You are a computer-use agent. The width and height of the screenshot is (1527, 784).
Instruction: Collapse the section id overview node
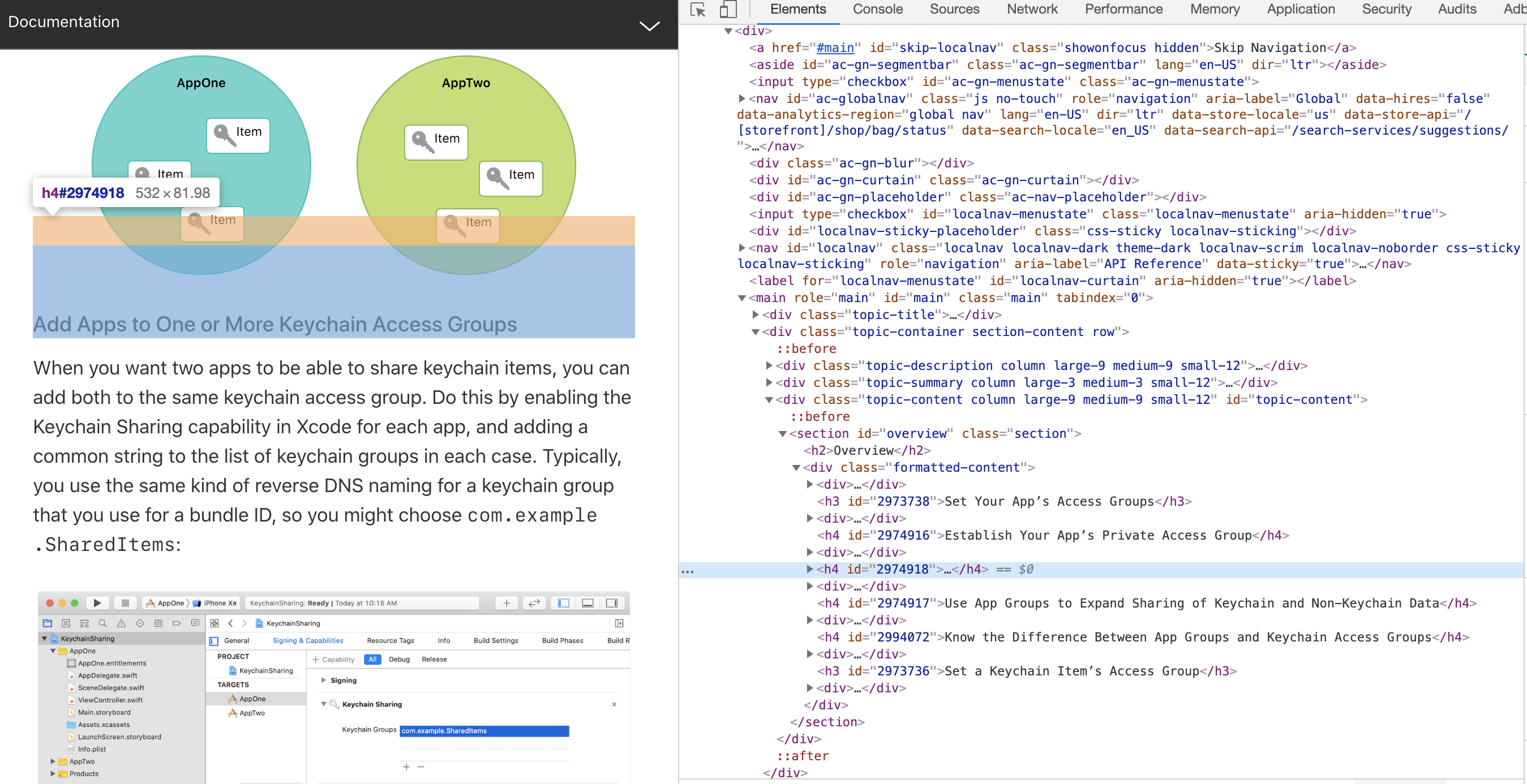click(783, 434)
